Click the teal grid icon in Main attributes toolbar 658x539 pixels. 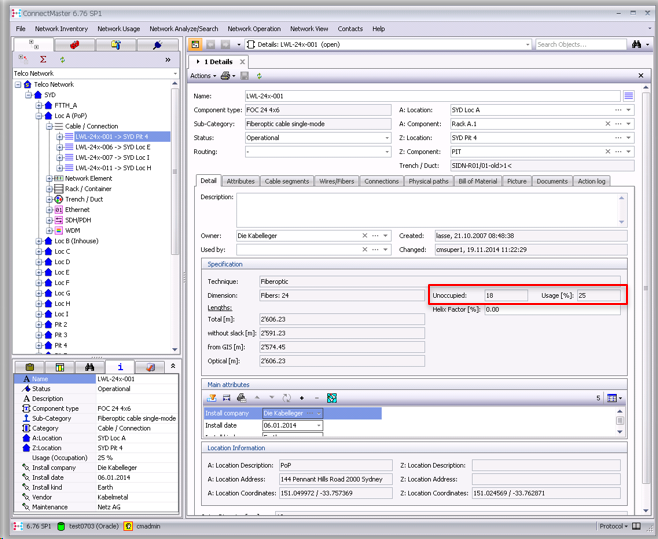tap(332, 398)
